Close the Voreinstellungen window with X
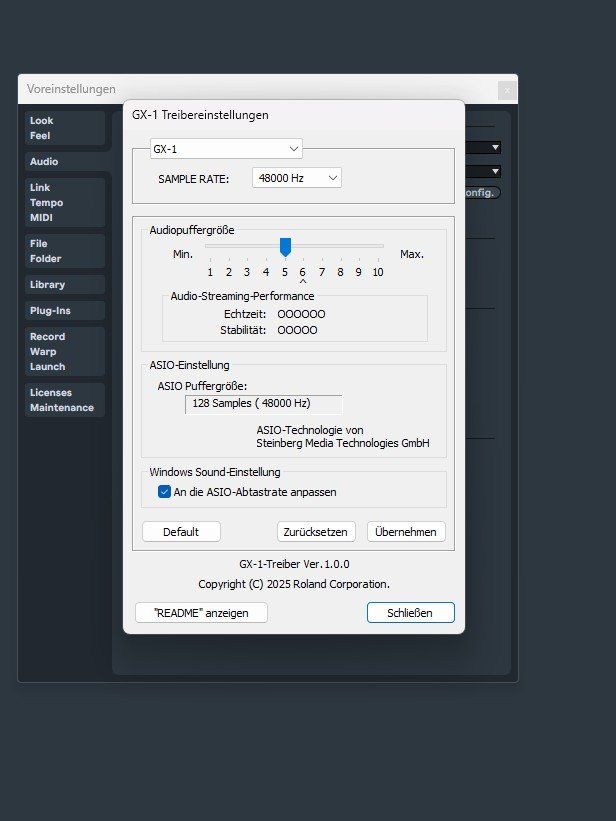The image size is (616, 821). tap(507, 90)
